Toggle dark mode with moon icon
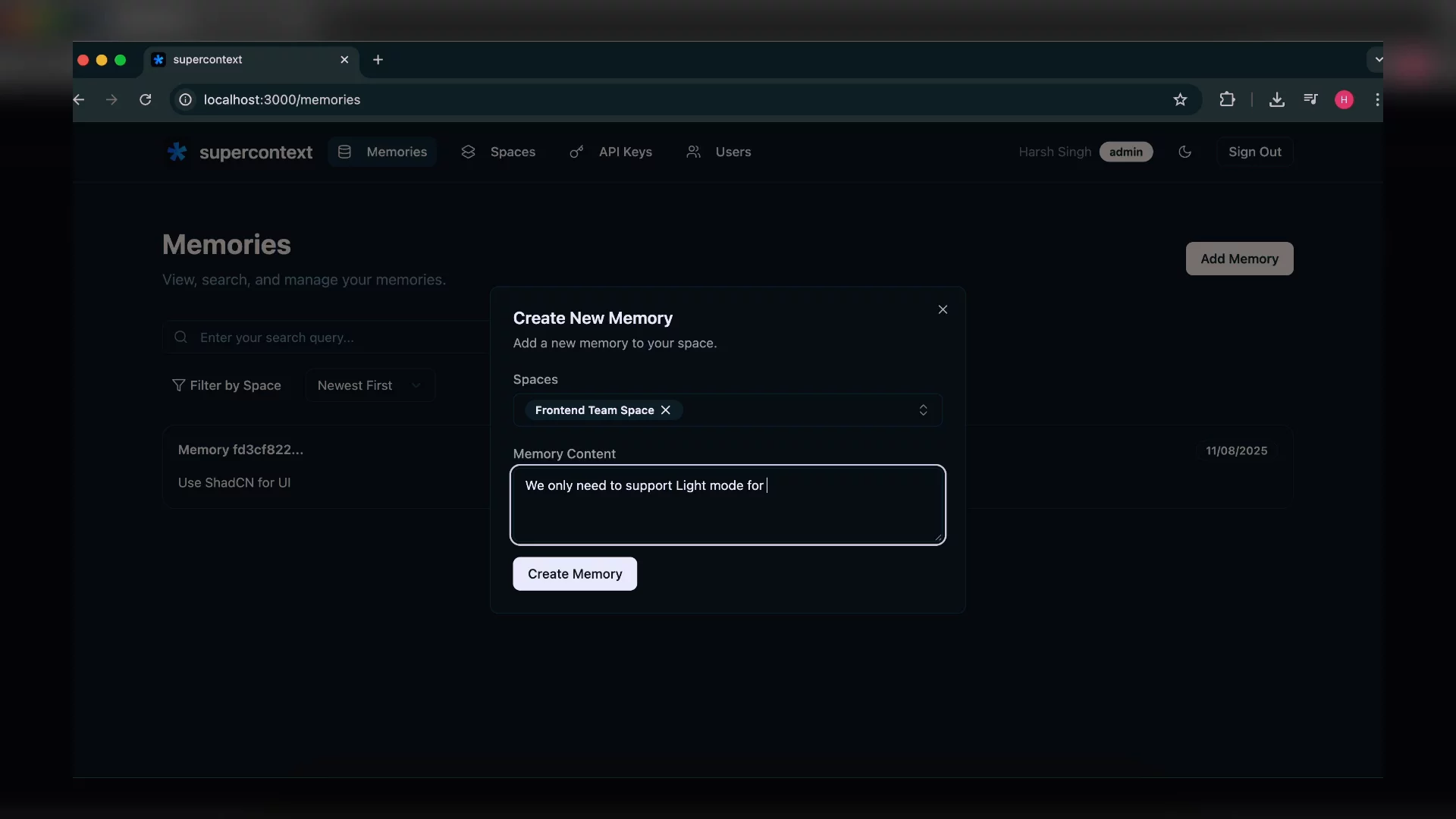Viewport: 1456px width, 819px height. tap(1185, 152)
